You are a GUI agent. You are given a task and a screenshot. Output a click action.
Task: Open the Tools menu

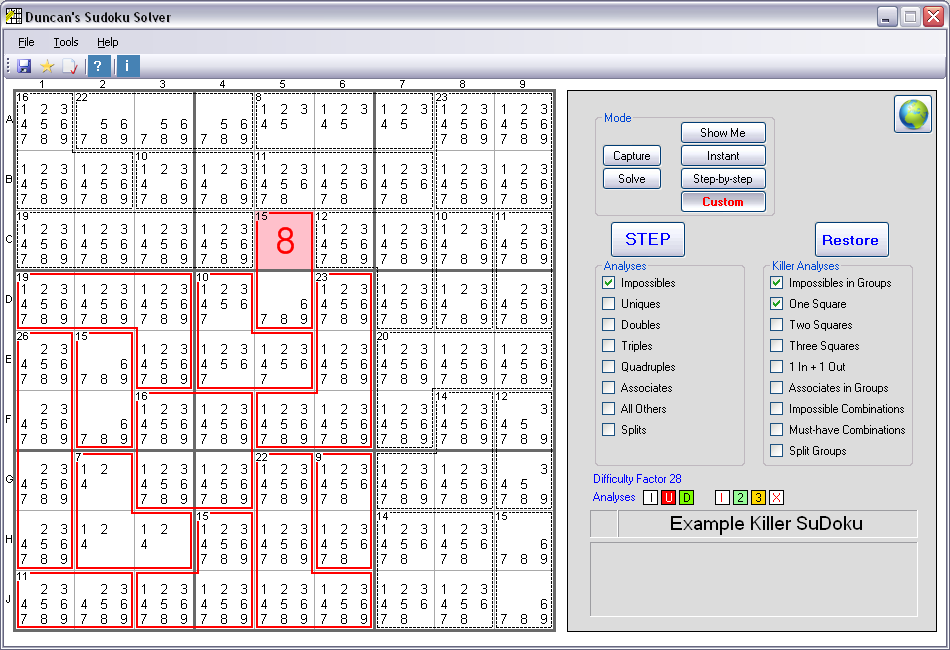click(x=66, y=42)
